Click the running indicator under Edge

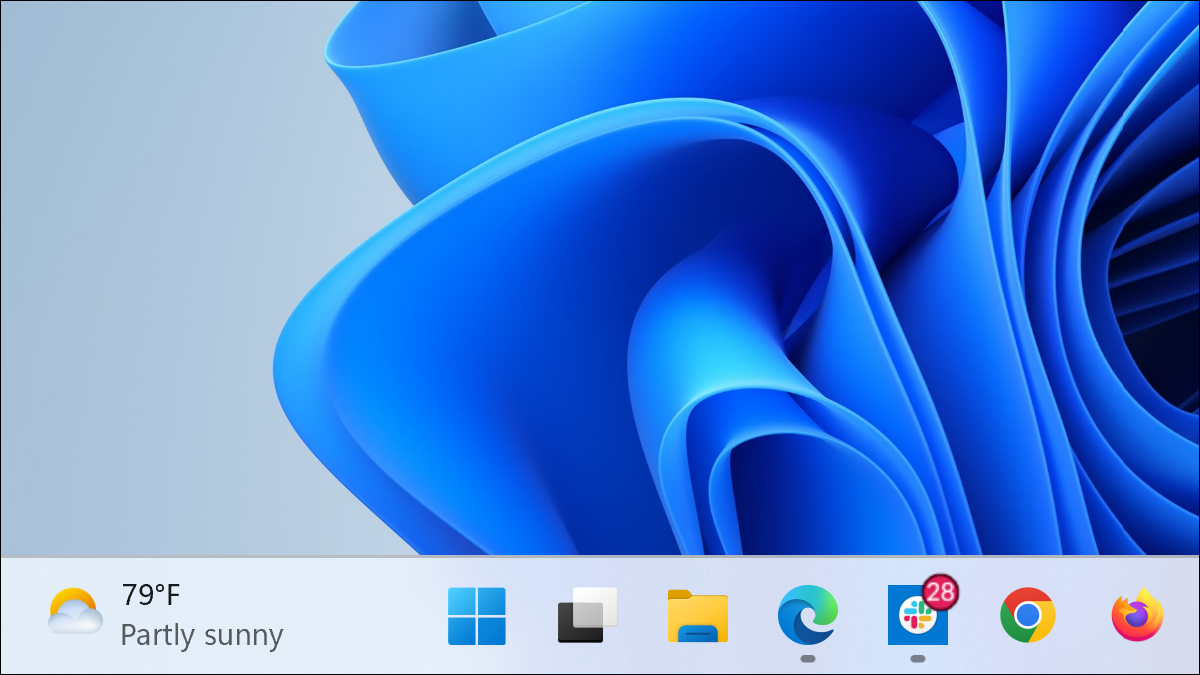pos(808,659)
